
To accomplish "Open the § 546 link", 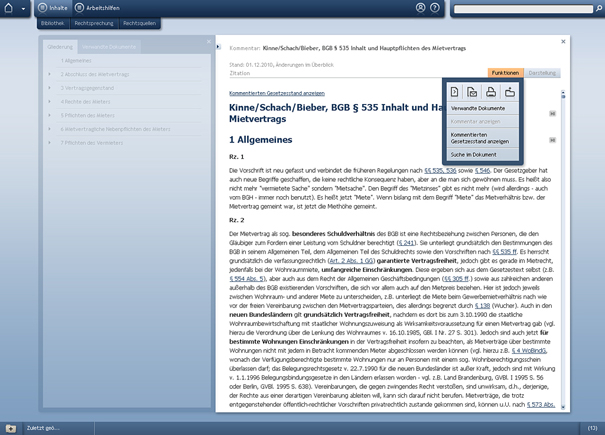I will [x=482, y=170].
